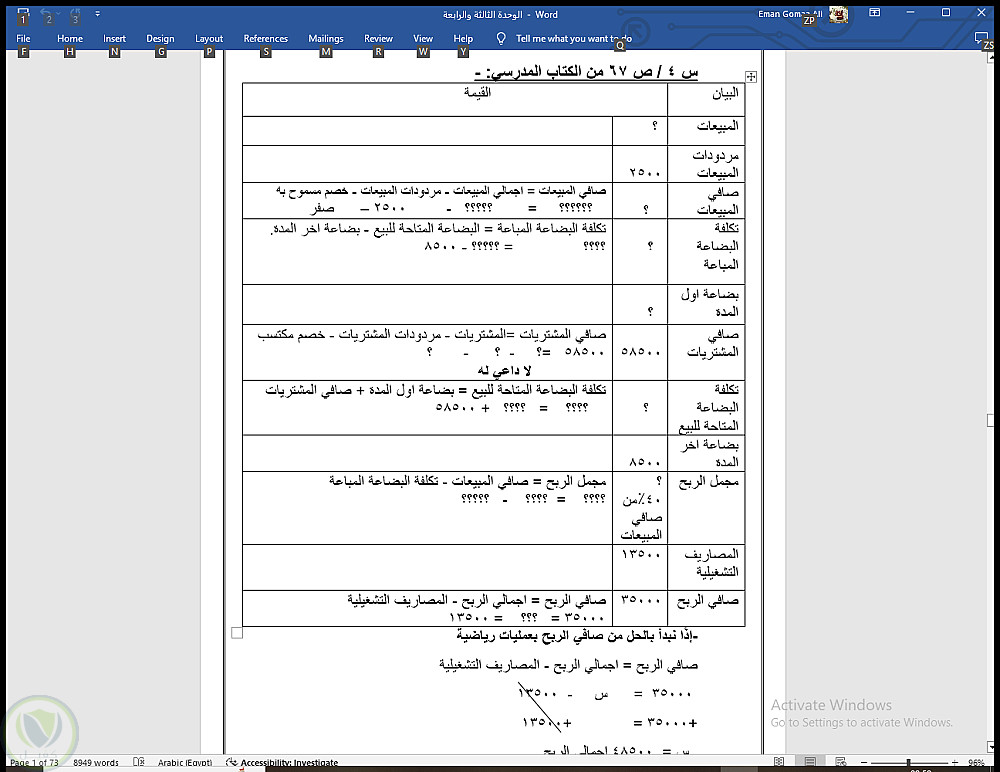The image size is (1000, 772).
Task: Click the user profile picture
Action: [838, 14]
